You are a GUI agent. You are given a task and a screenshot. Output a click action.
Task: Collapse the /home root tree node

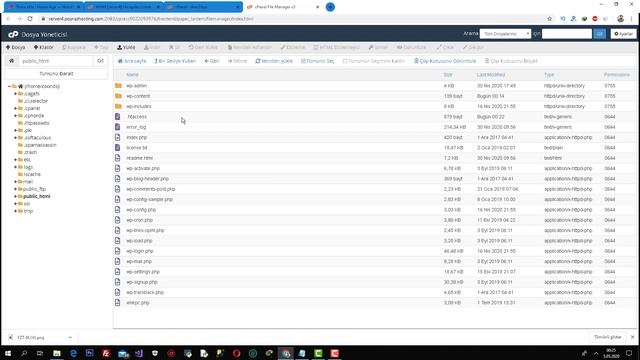[x=9, y=87]
